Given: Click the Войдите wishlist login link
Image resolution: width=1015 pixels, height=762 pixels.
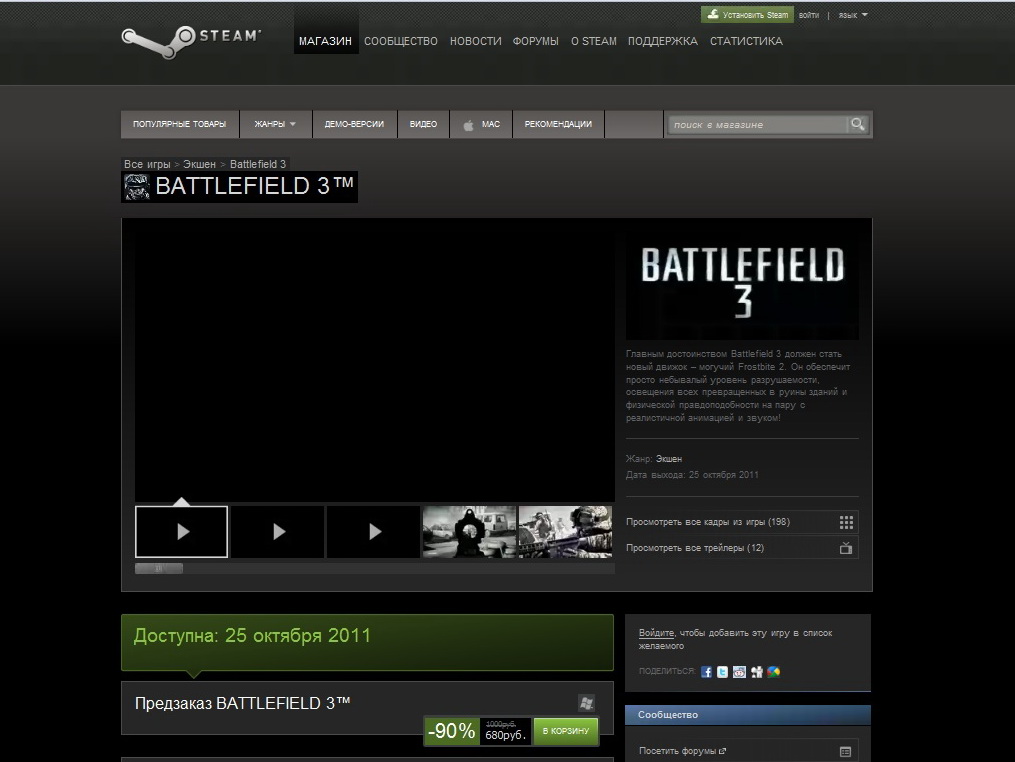Looking at the screenshot, I should coord(656,633).
